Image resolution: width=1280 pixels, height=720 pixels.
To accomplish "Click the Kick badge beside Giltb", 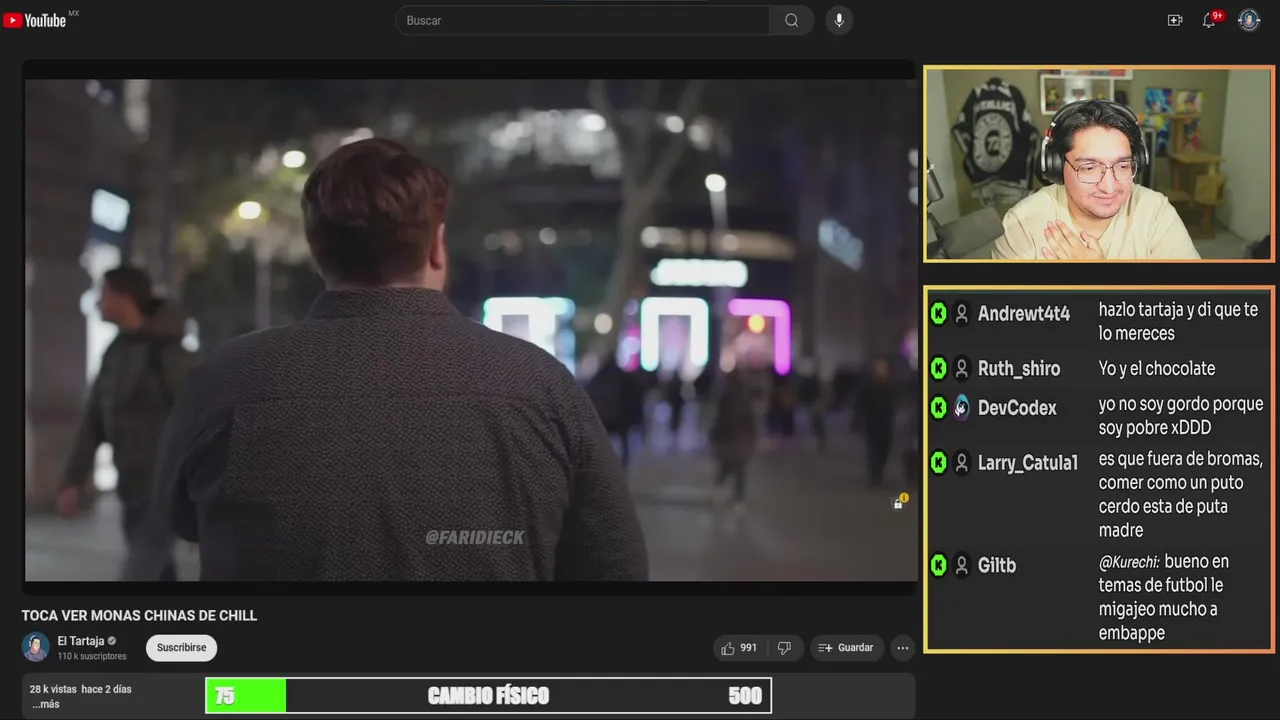I will click(938, 566).
